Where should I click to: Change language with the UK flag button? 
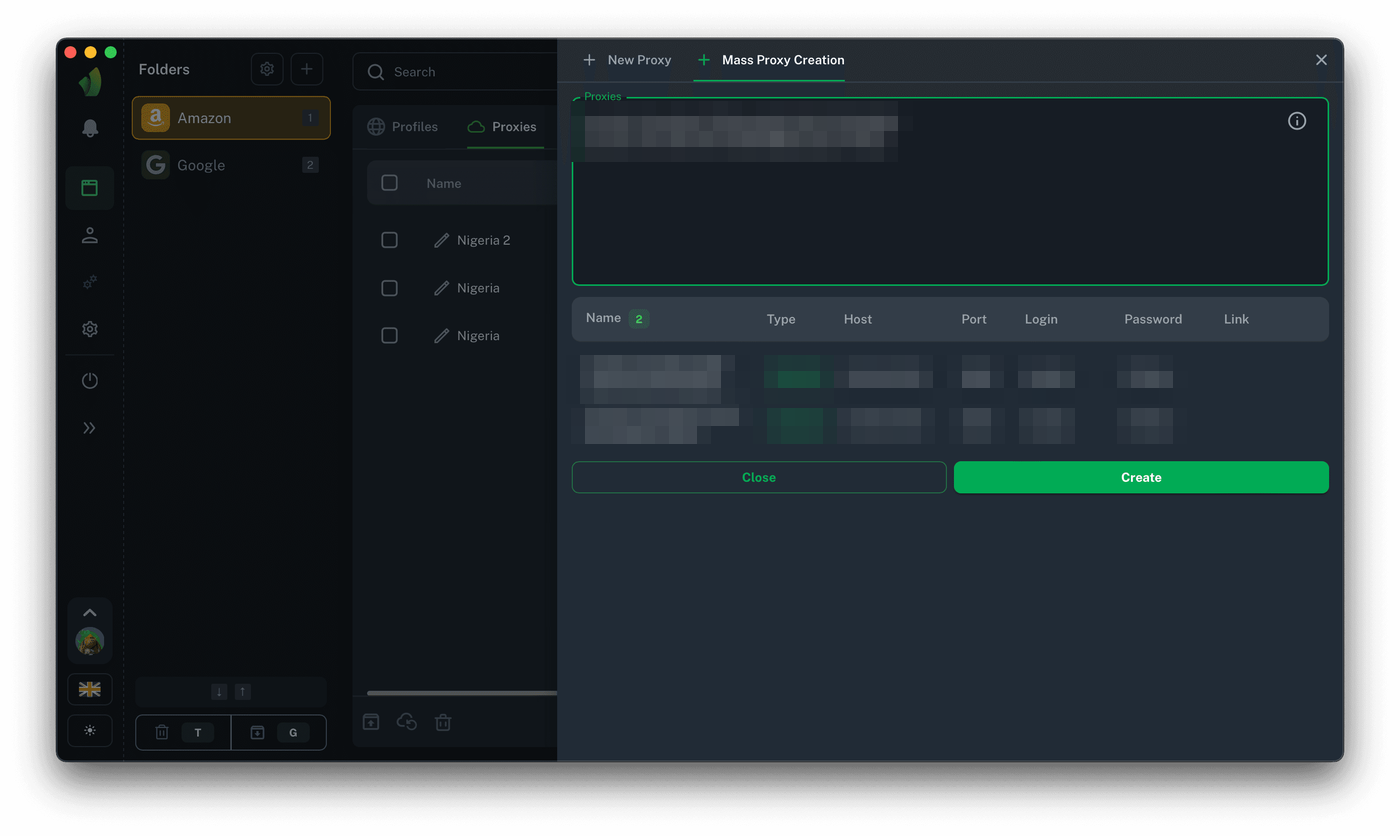pos(90,689)
